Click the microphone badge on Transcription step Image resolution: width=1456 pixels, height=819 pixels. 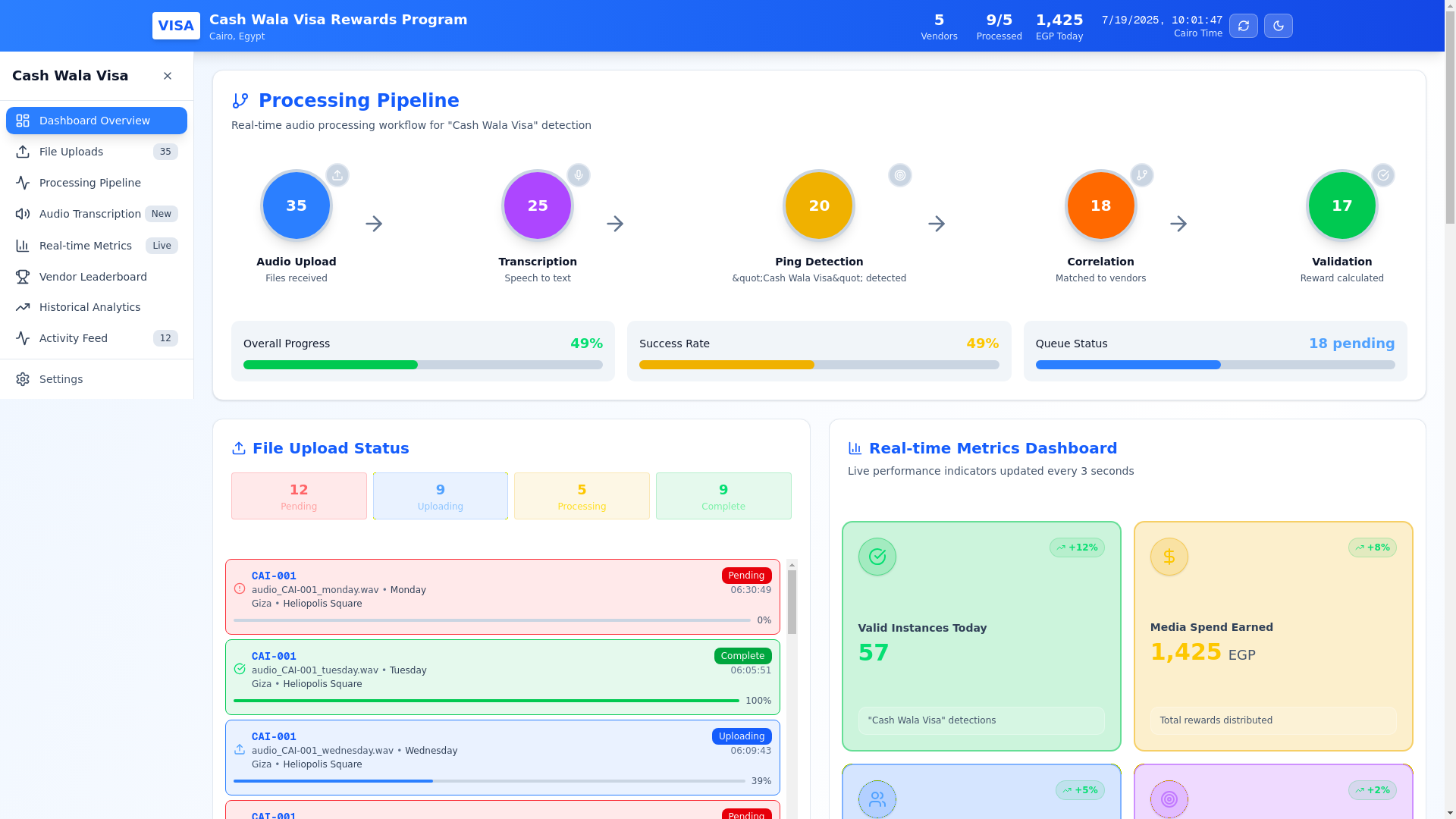tap(579, 175)
